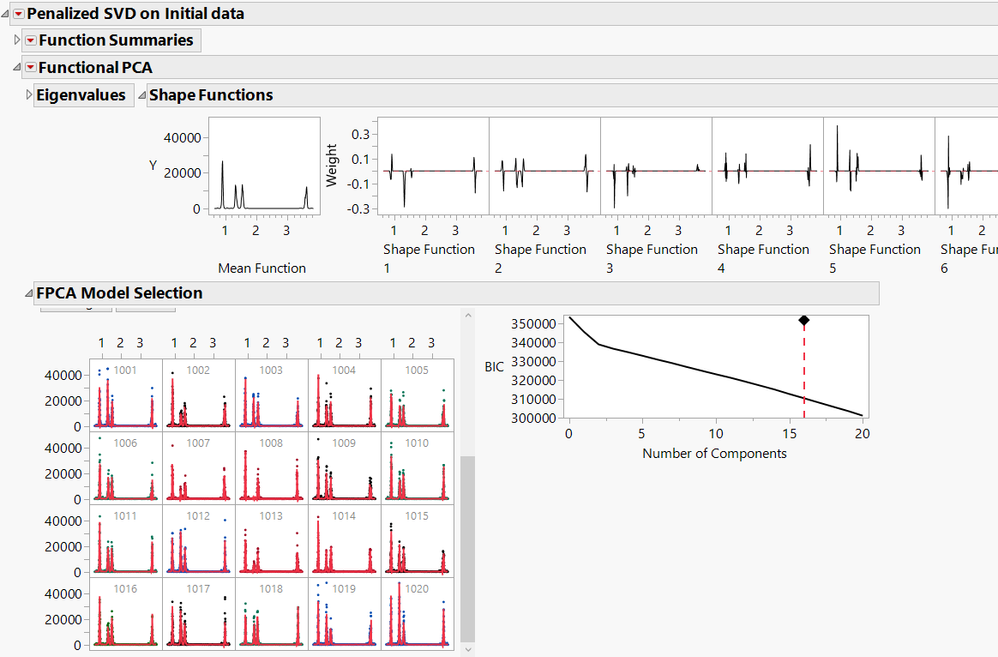Open the fit plot for function 1010
Image resolution: width=998 pixels, height=657 pixels.
tap(418, 468)
